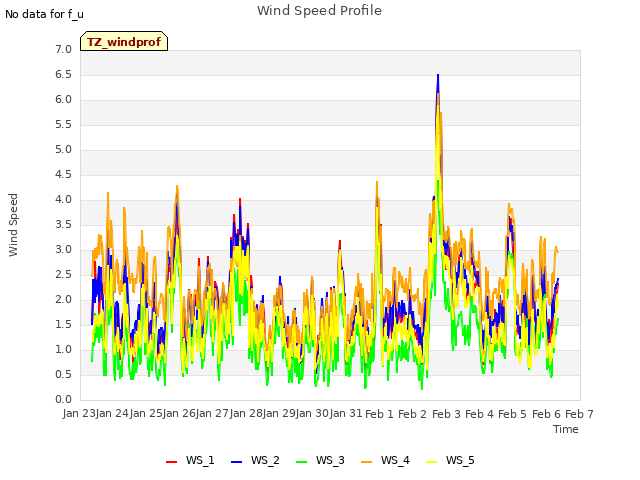This screenshot has height=480, width=640.
Task: Click the Jan 28 x-axis date label
Action: [x=246, y=414]
